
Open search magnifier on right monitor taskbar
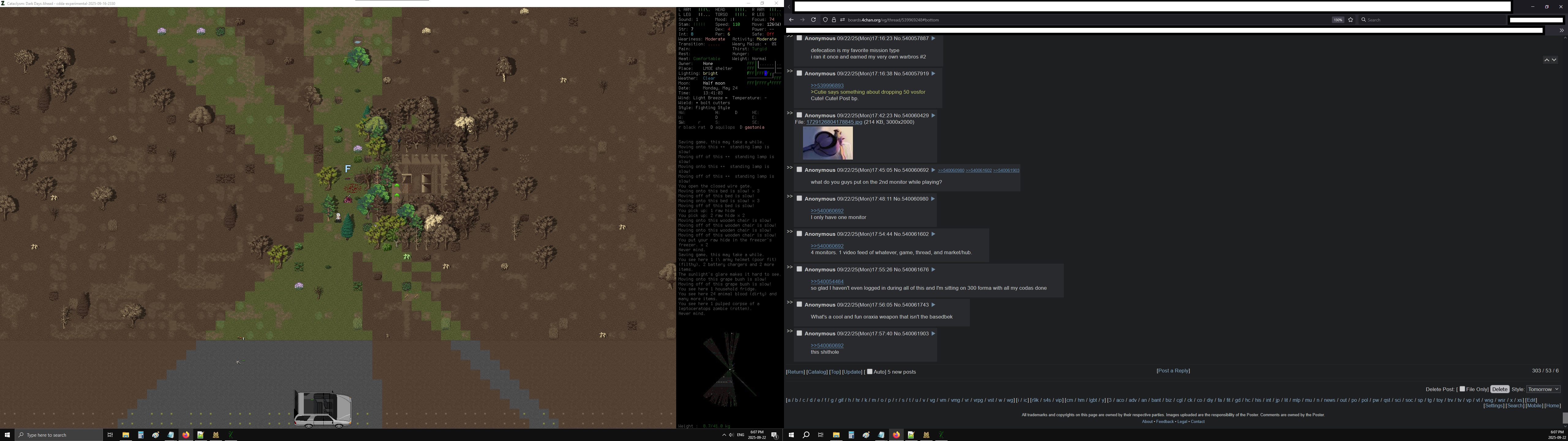(806, 435)
